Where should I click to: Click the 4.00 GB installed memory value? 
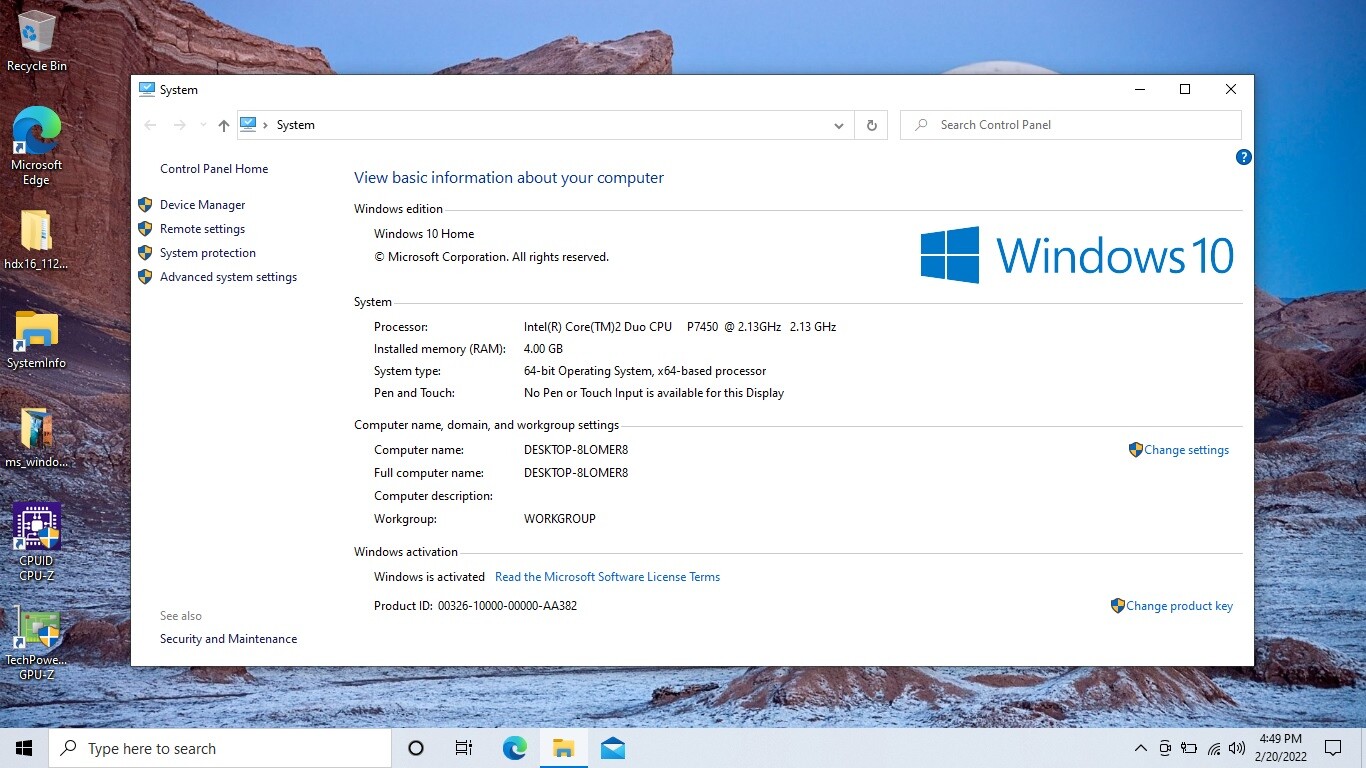pos(543,349)
